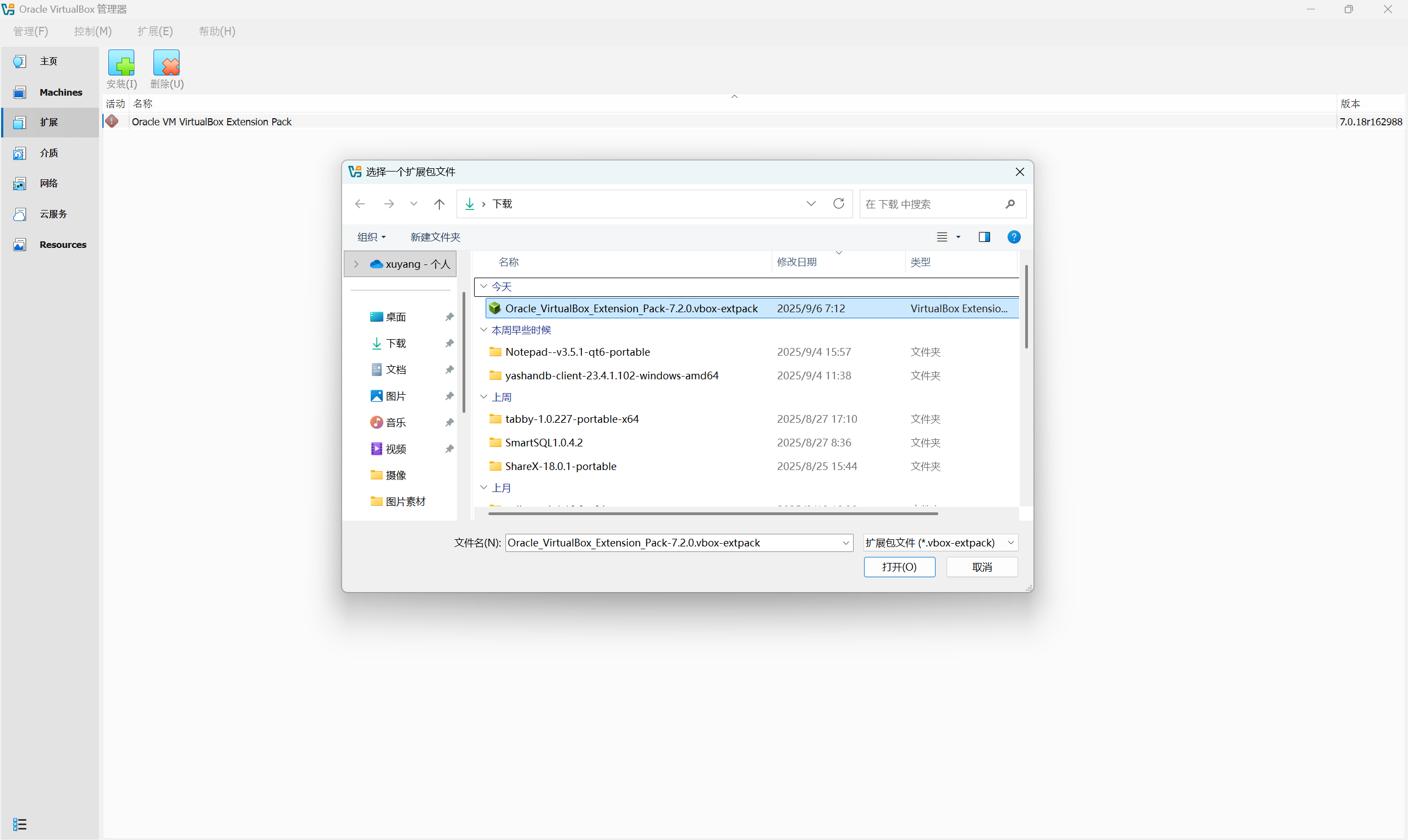Open the 管理(F) menu

click(x=31, y=31)
